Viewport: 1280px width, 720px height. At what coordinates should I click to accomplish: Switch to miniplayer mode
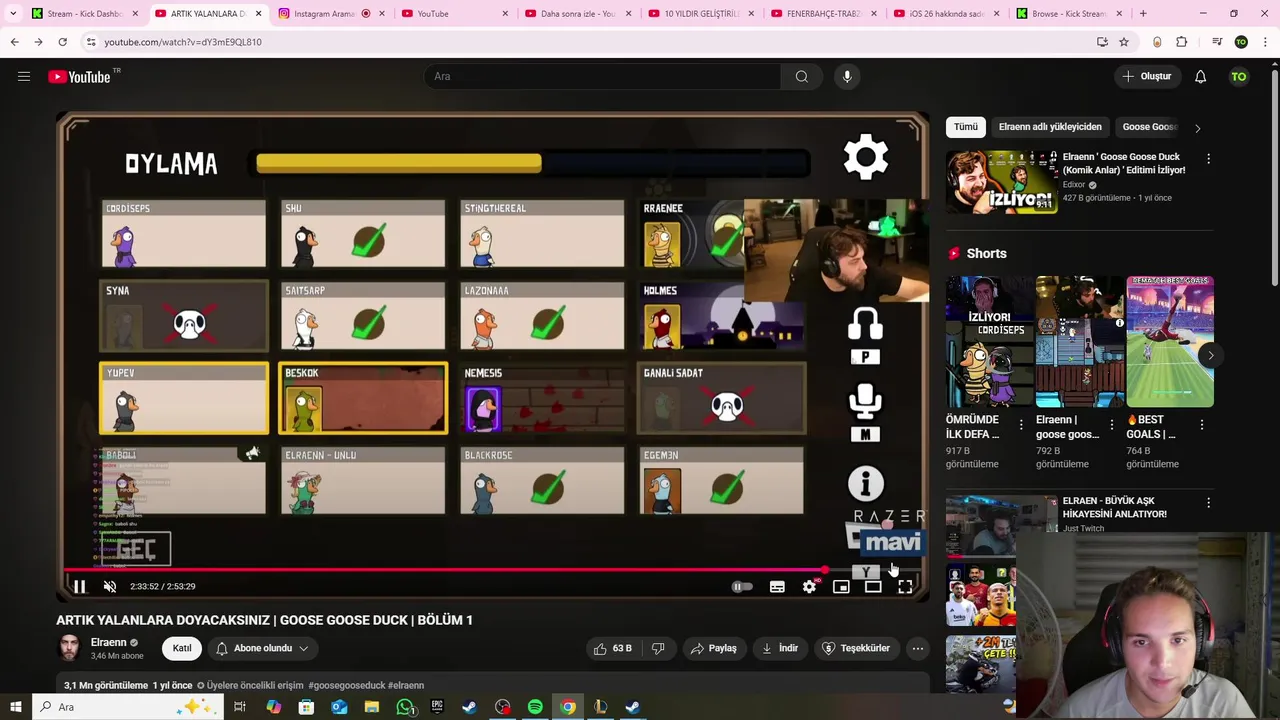841,587
